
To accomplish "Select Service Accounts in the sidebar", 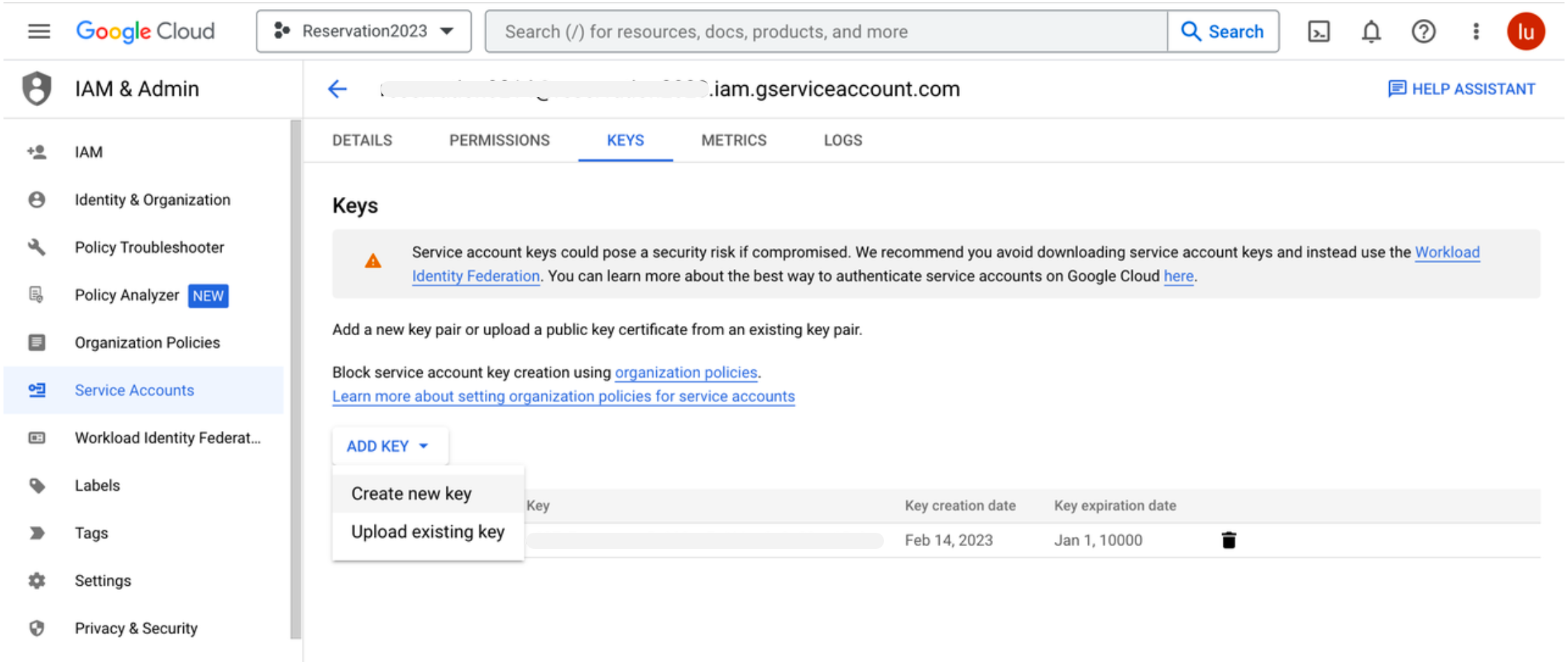I will point(134,390).
